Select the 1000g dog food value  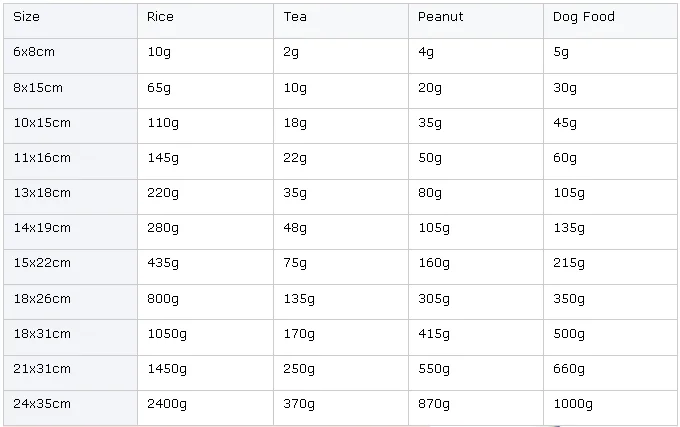(573, 404)
